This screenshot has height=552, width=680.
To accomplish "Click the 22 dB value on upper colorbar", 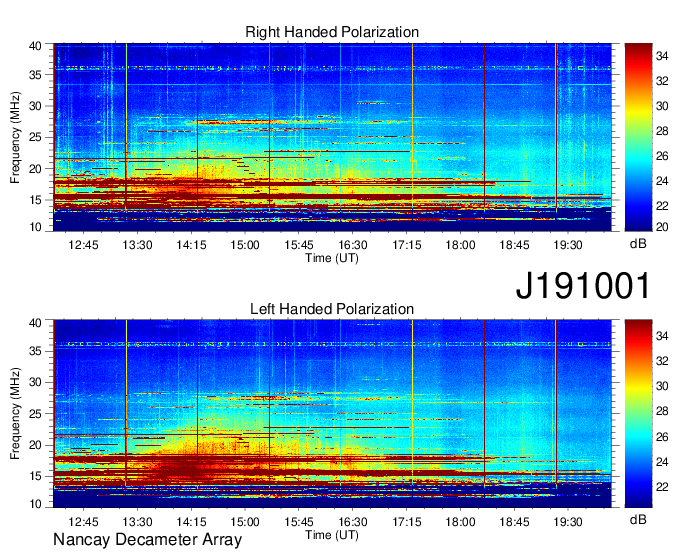I will (x=662, y=206).
